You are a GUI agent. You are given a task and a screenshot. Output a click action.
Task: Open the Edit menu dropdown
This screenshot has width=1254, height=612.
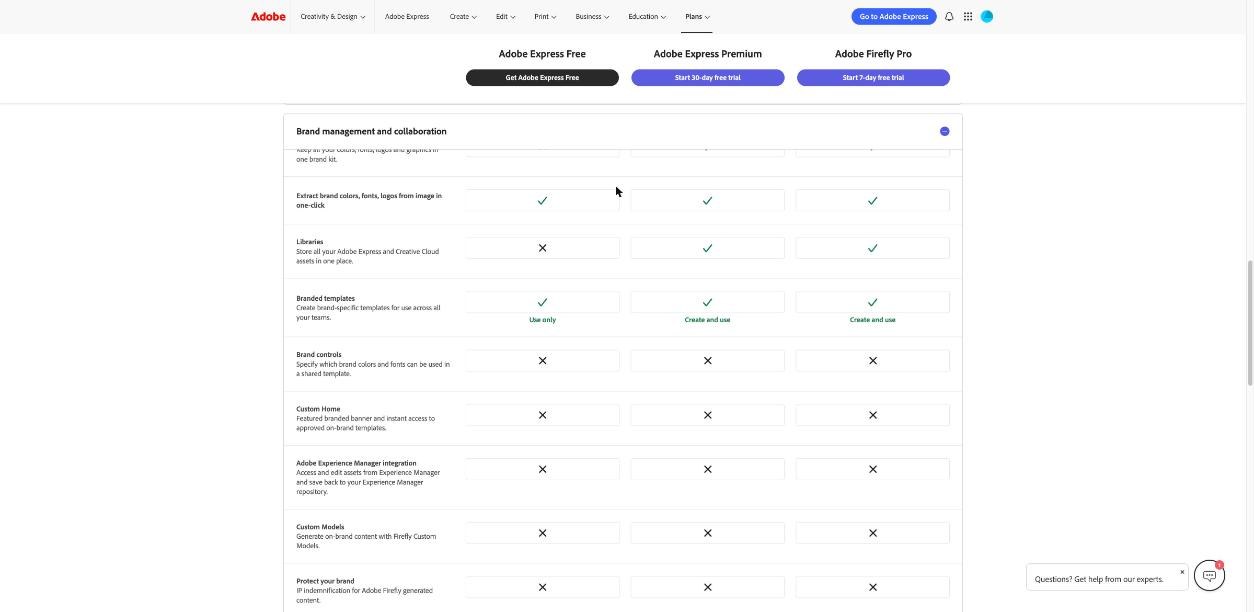pyautogui.click(x=506, y=16)
